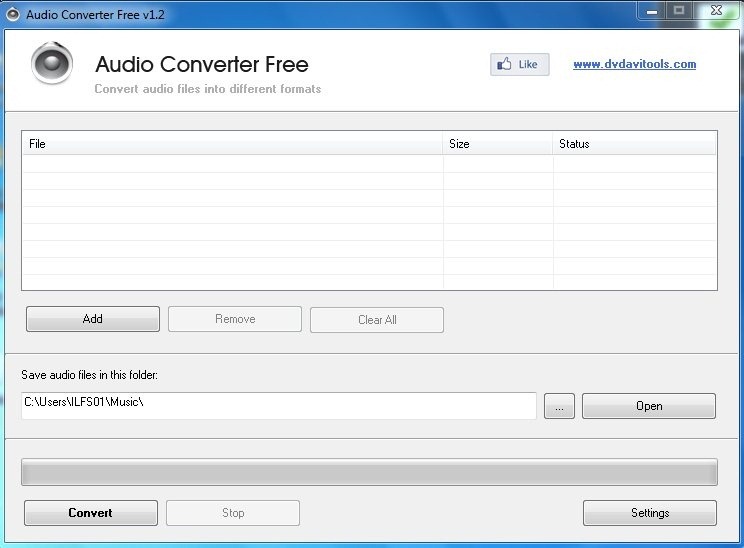Select the Status column header
744x548 pixels.
point(634,144)
